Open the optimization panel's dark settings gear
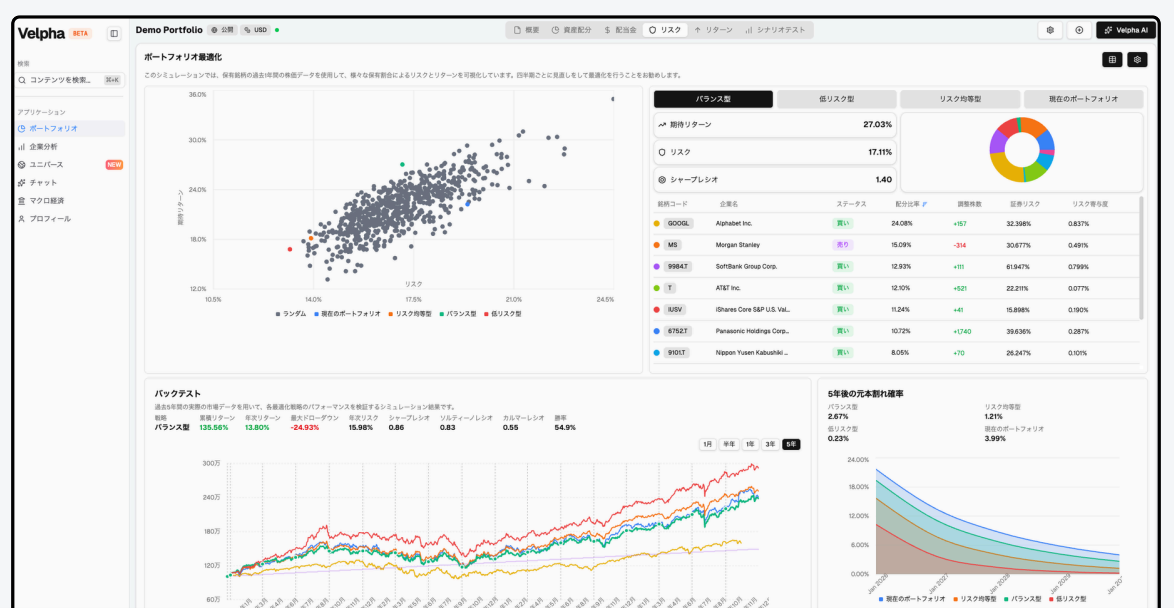This screenshot has height=608, width=1174. point(1137,60)
